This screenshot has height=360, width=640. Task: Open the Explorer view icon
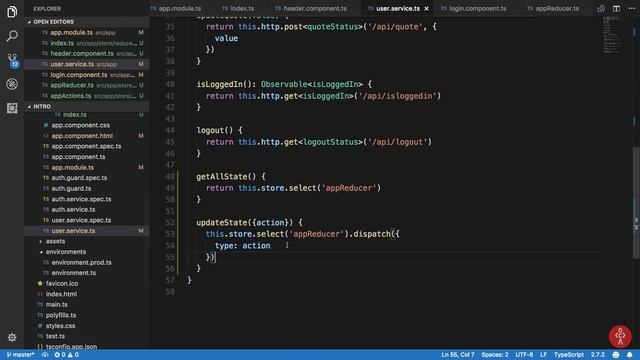click(12, 11)
